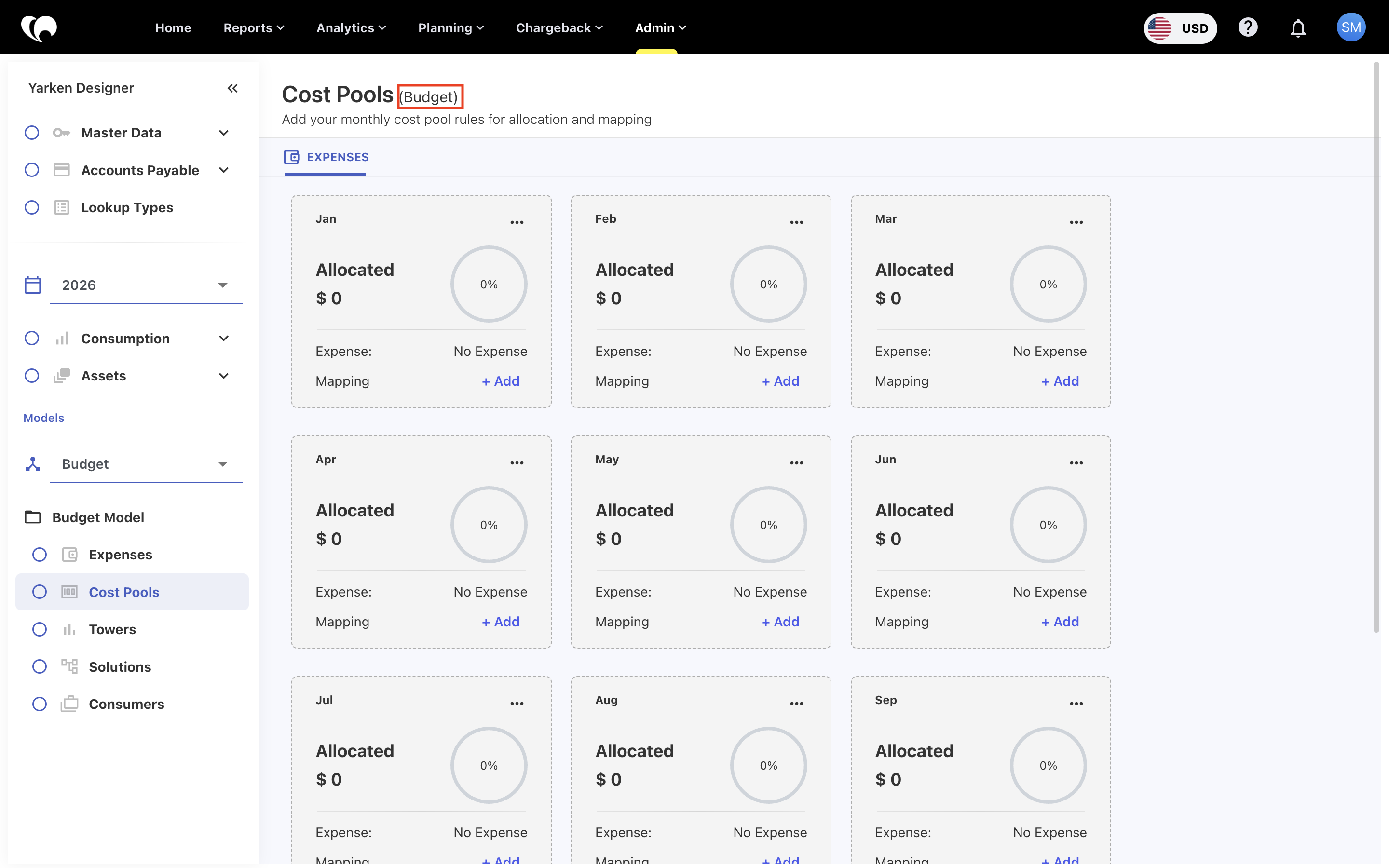The image size is (1389, 868).
Task: Open the Planning menu
Action: click(x=450, y=27)
